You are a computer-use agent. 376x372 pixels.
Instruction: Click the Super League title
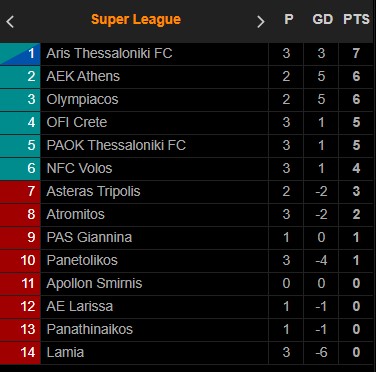(x=136, y=19)
